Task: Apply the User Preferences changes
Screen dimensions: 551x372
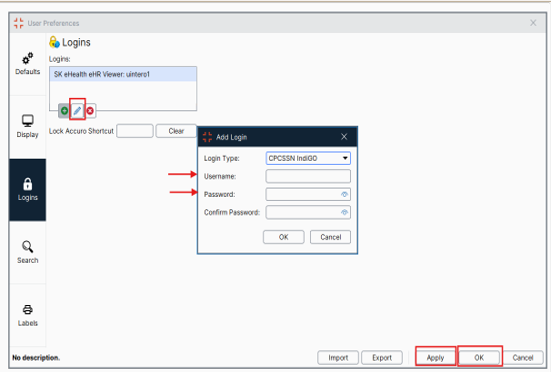Action: [435, 358]
